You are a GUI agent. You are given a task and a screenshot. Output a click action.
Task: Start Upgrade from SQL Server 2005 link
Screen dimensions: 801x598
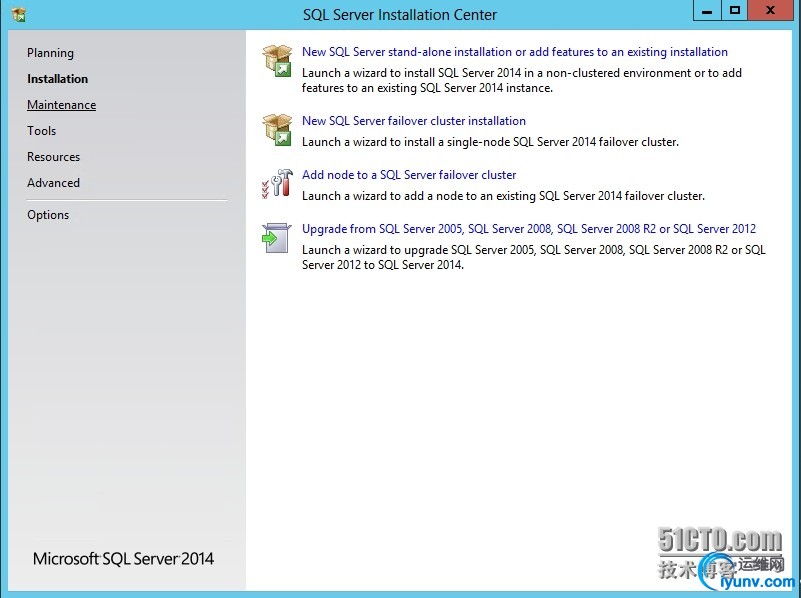(x=529, y=229)
